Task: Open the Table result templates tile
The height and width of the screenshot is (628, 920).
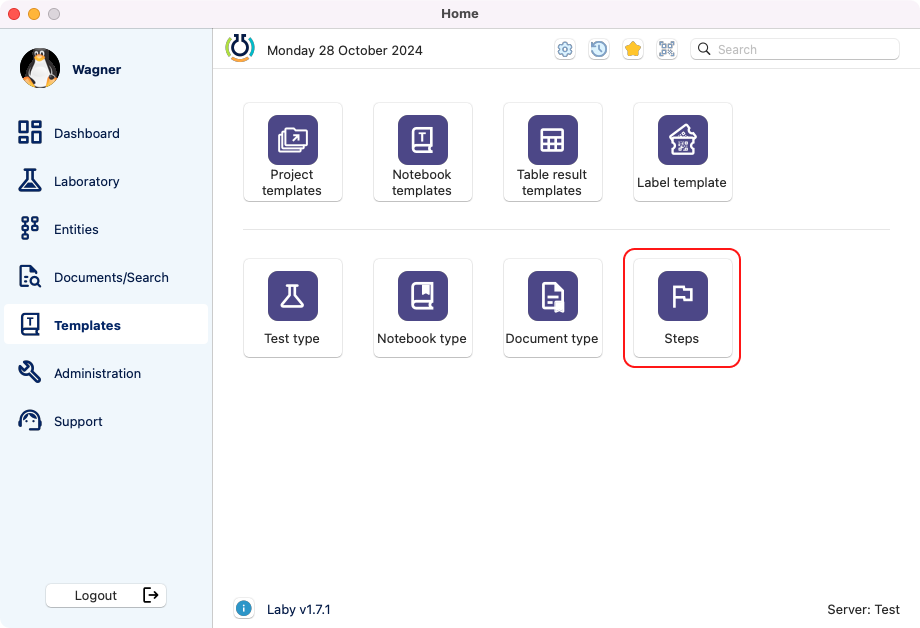Action: [553, 152]
